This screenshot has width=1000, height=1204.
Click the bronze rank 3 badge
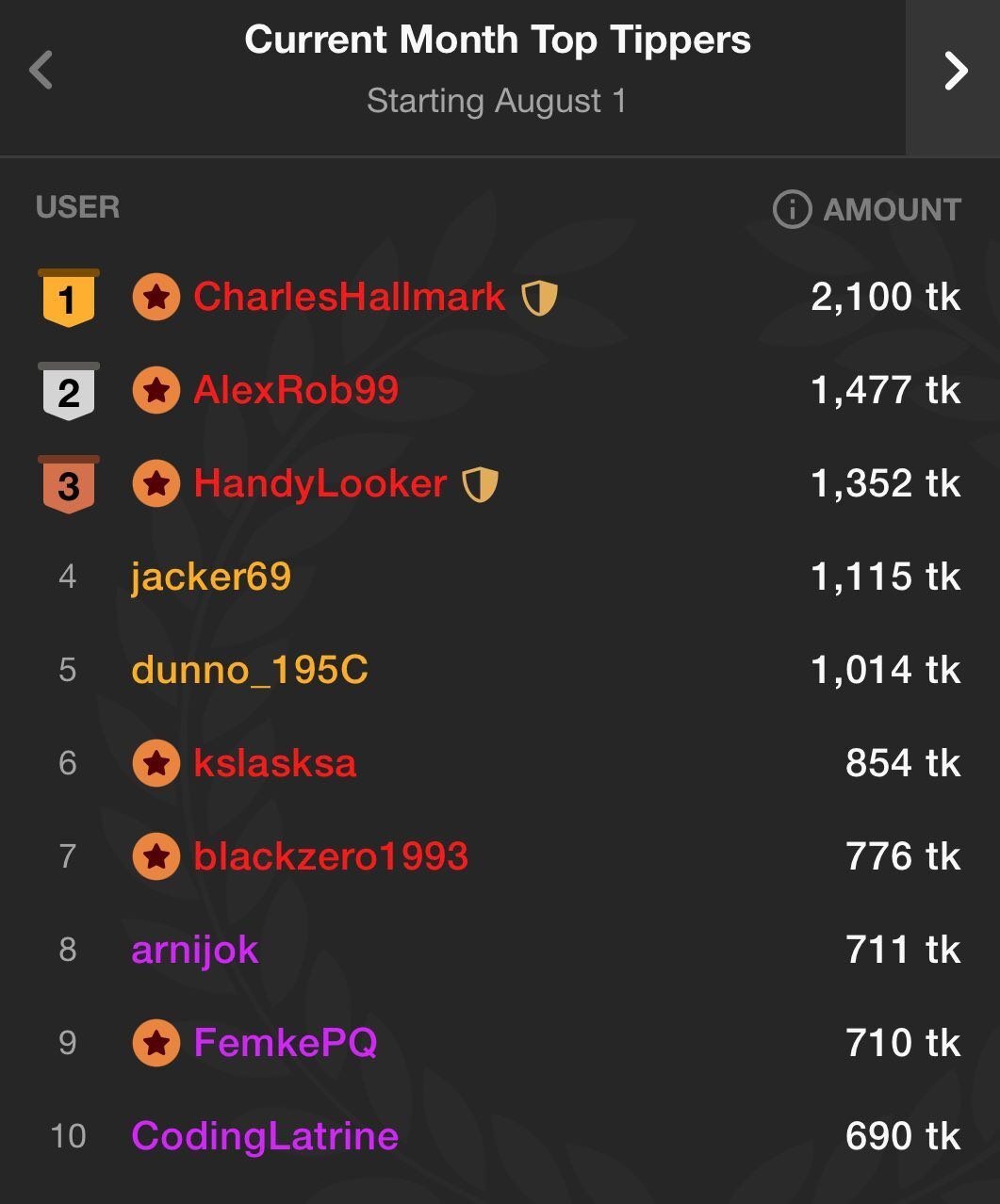68,484
